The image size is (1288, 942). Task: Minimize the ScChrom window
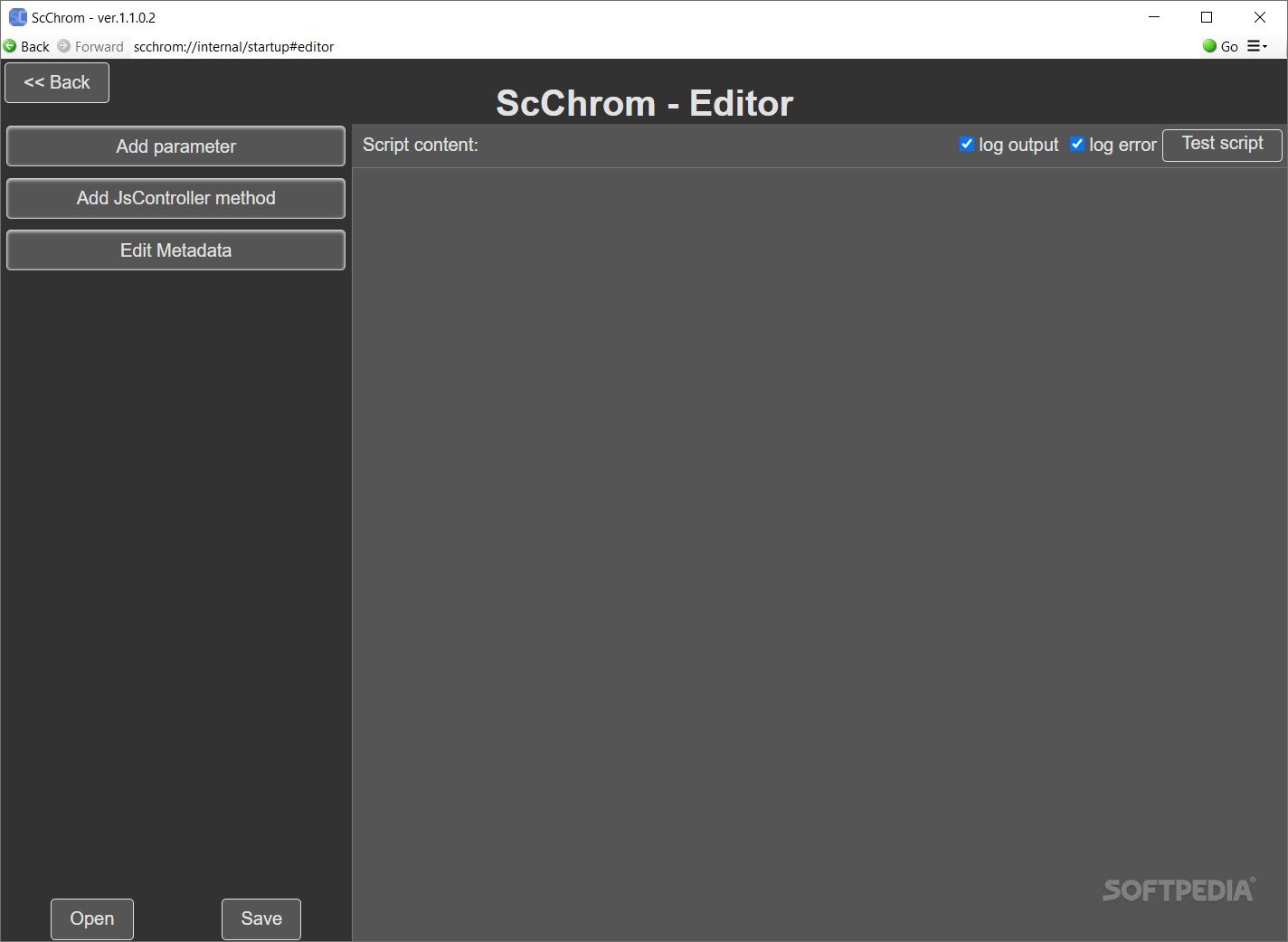(1154, 17)
